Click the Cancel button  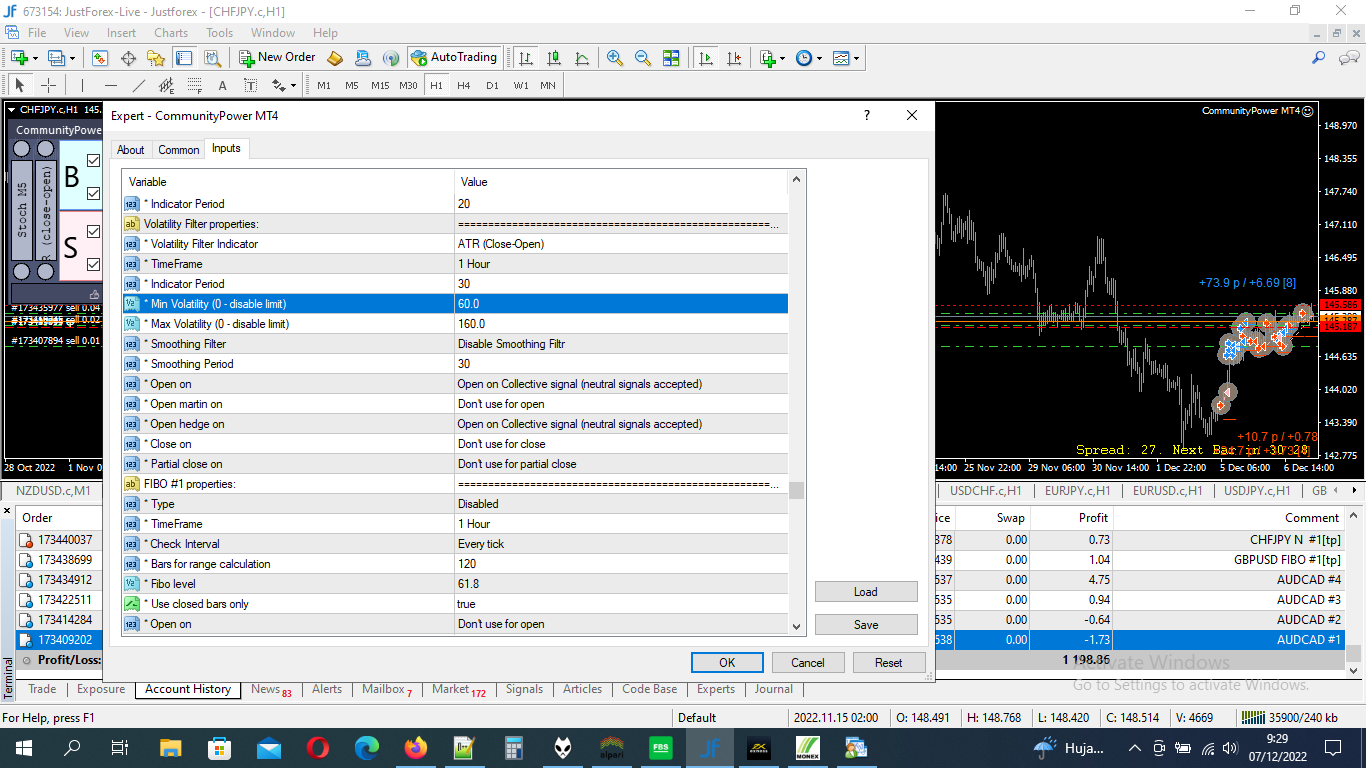[x=808, y=662]
